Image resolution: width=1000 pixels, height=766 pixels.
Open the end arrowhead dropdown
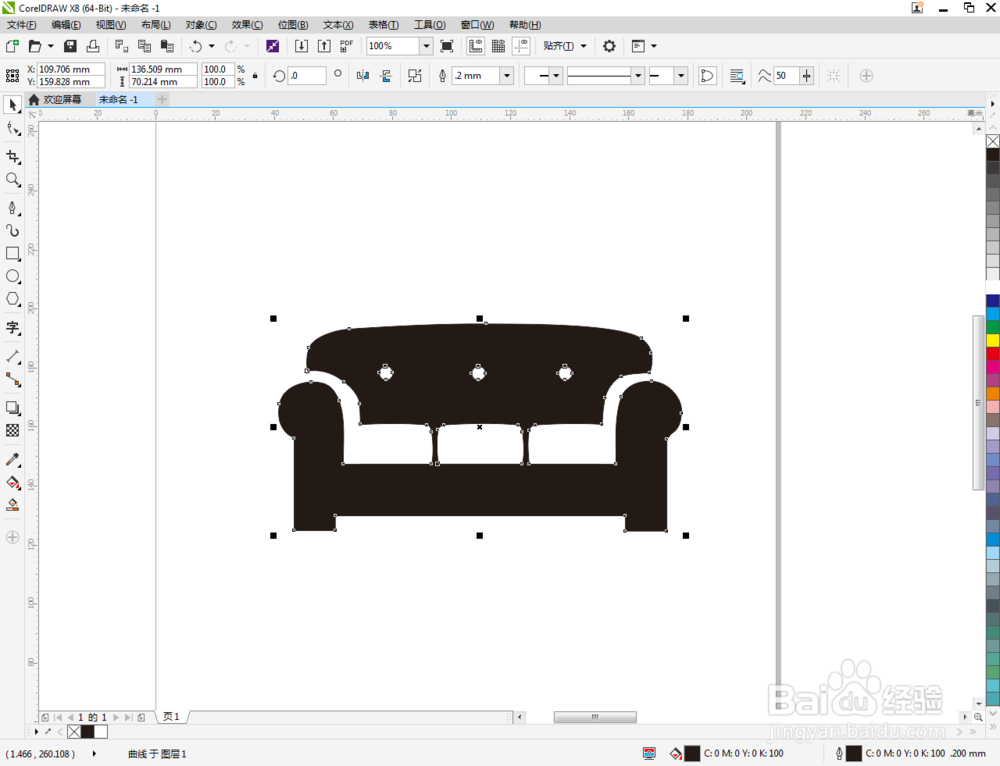click(681, 76)
